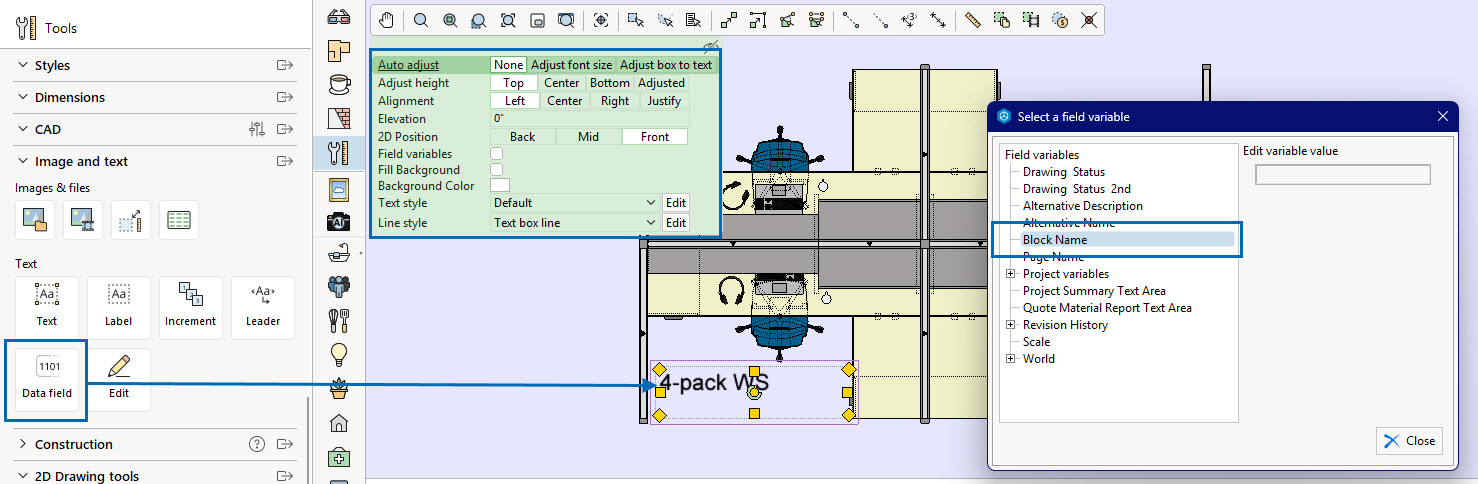Select the Data field tool
This screenshot has width=1478, height=484.
pos(47,378)
